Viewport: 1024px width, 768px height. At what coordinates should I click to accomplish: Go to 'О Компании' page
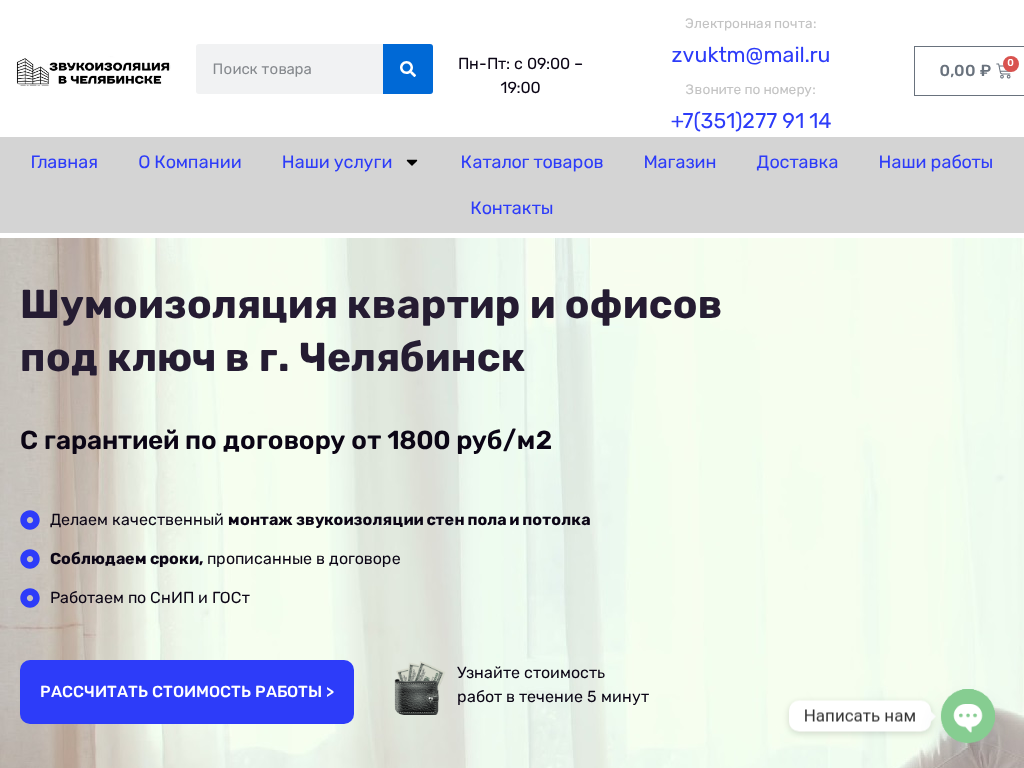tap(189, 162)
